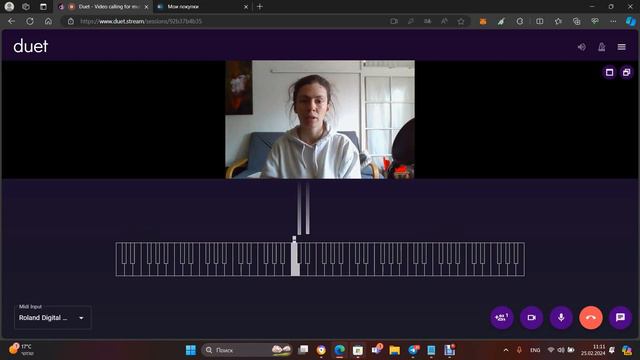
Task: Switch to the Duet video calling tab
Action: tap(104, 7)
